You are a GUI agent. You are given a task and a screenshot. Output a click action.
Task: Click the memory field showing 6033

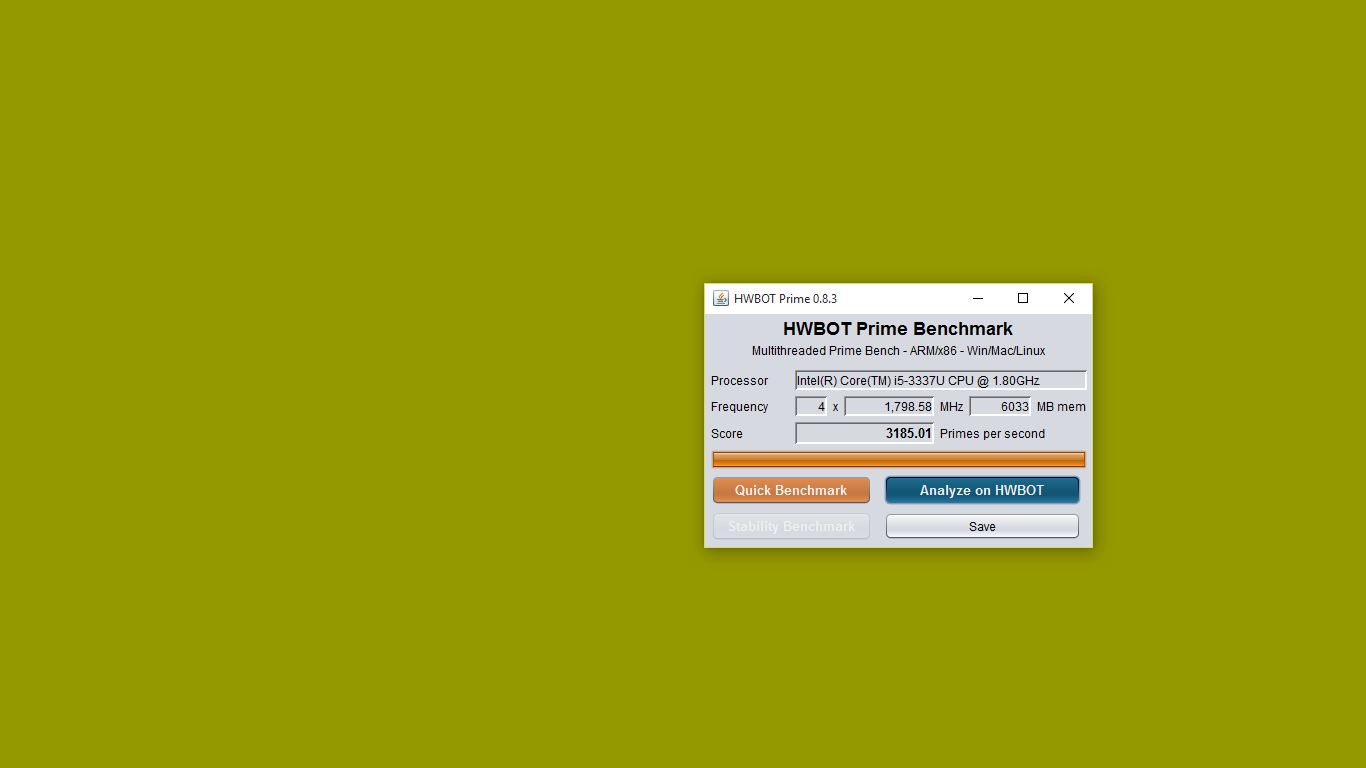coord(1000,406)
